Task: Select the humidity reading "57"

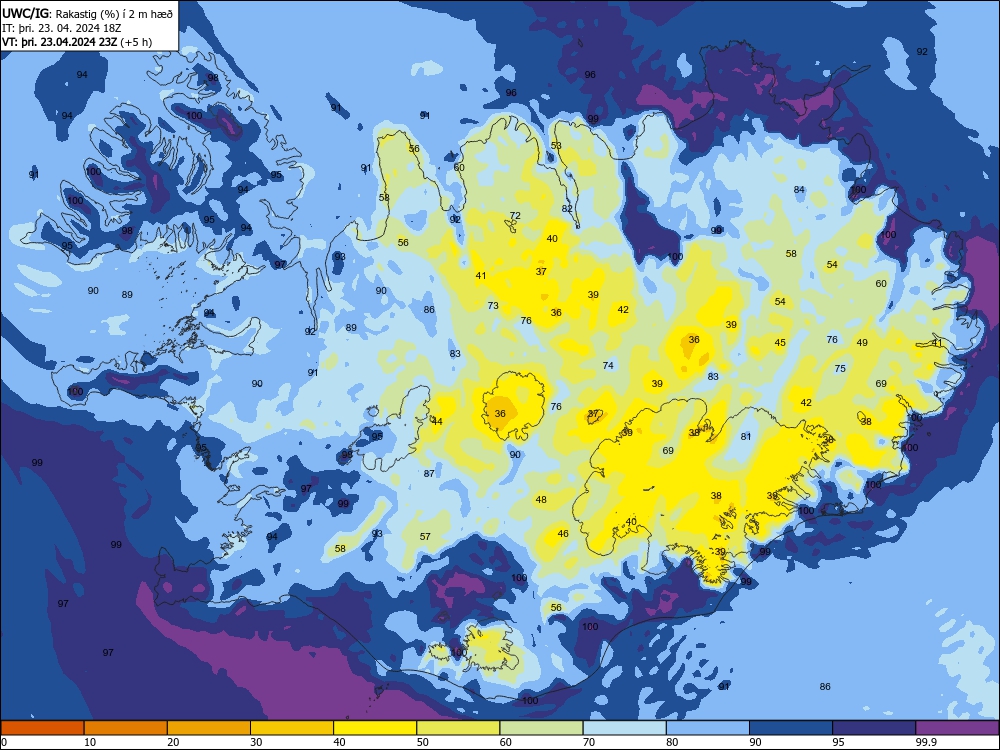Action: click(425, 536)
